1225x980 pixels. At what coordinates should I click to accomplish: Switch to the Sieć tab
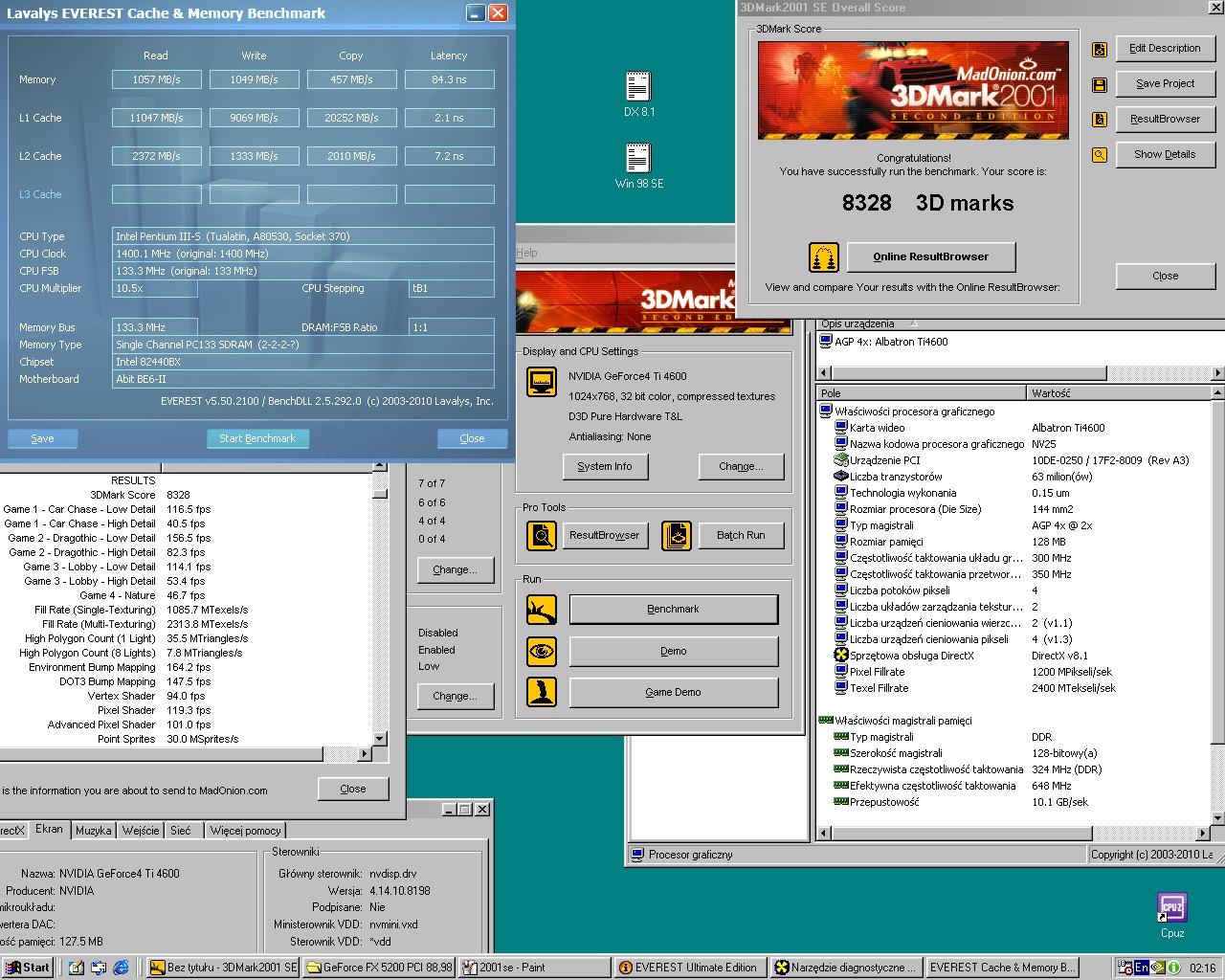click(x=181, y=831)
